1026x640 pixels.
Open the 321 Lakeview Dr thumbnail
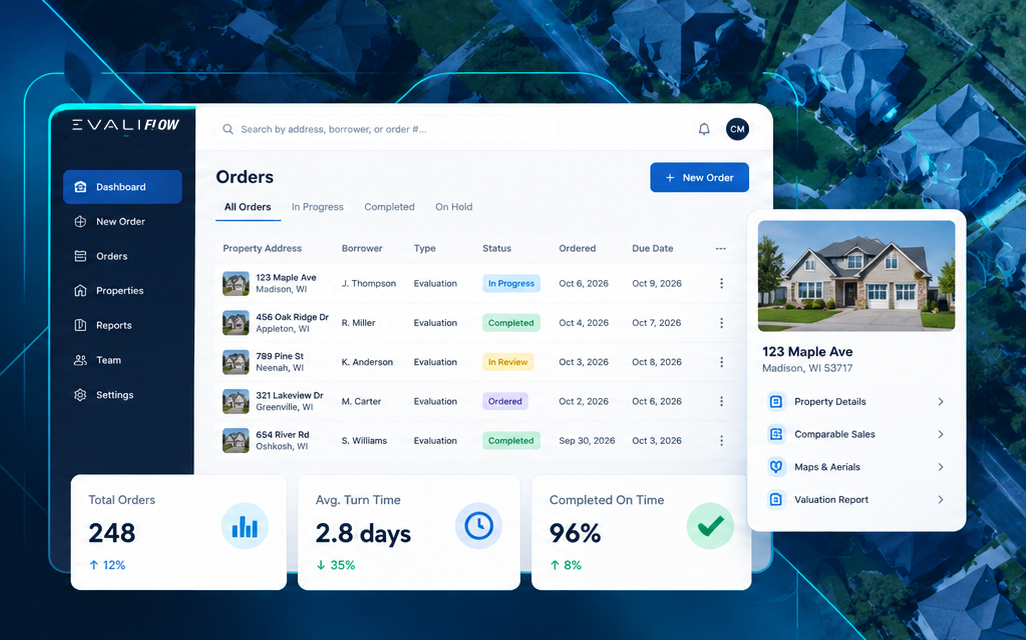[236, 401]
